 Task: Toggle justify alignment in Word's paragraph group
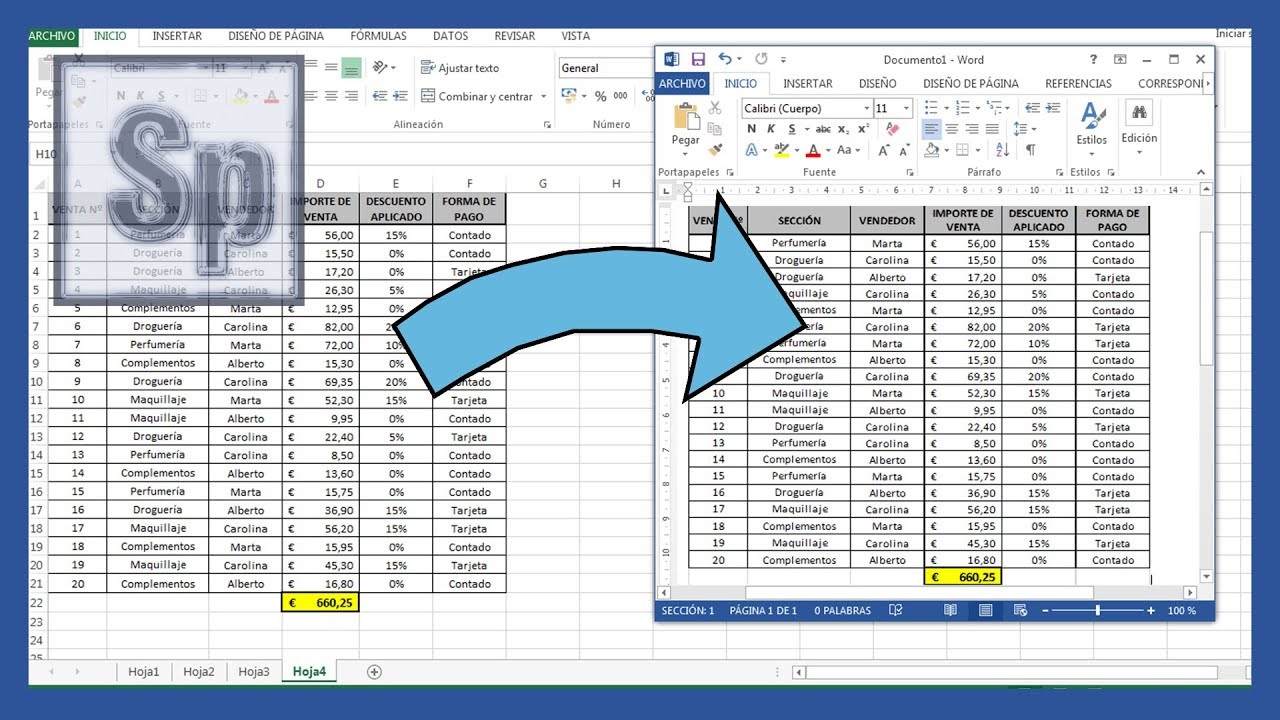coord(992,129)
